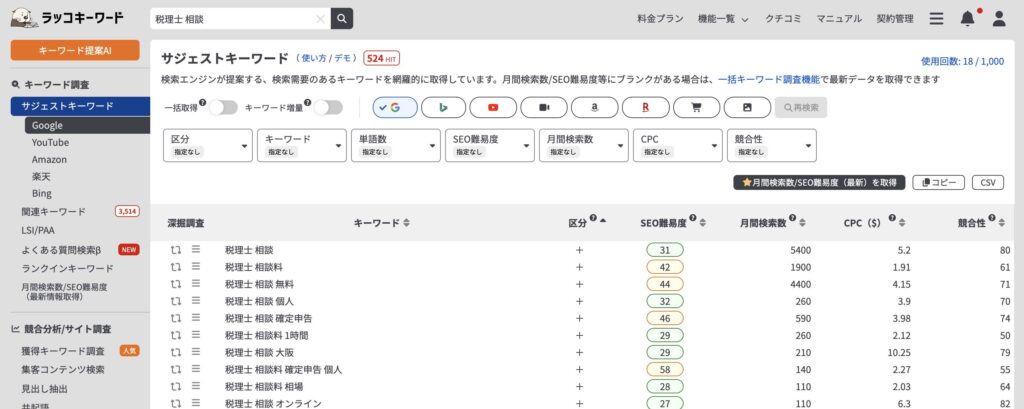Open the notification bell
This screenshot has height=409, width=1024.
click(x=967, y=18)
